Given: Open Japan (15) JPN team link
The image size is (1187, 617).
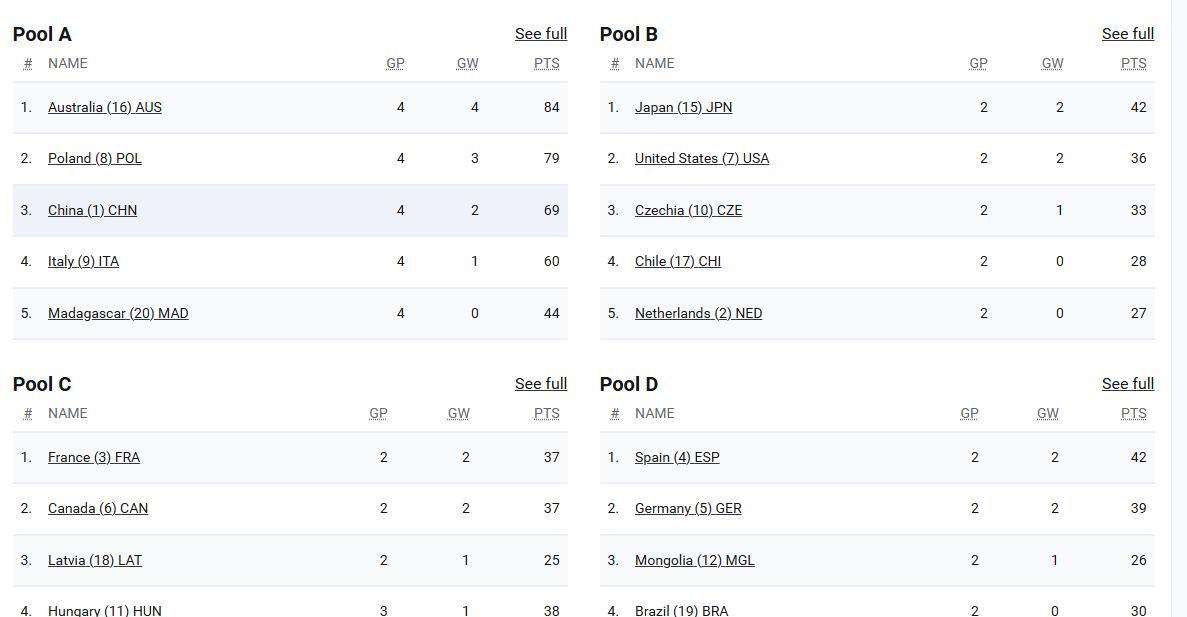Looking at the screenshot, I should 684,108.
